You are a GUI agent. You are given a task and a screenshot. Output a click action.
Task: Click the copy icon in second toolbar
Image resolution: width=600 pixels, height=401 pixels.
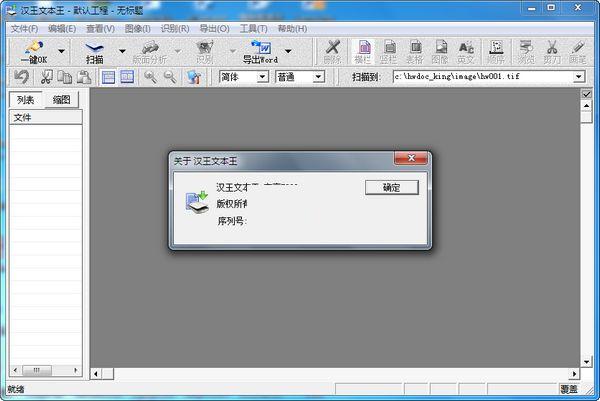tap(65, 77)
